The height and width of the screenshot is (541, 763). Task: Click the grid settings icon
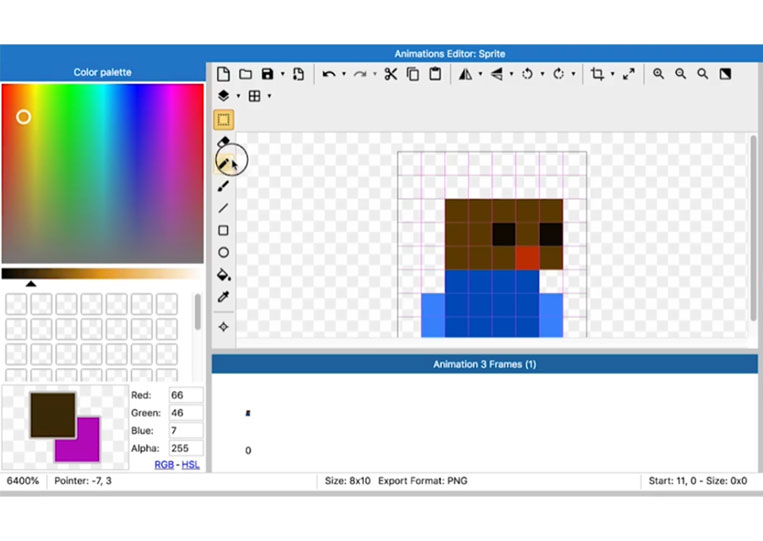coord(254,96)
